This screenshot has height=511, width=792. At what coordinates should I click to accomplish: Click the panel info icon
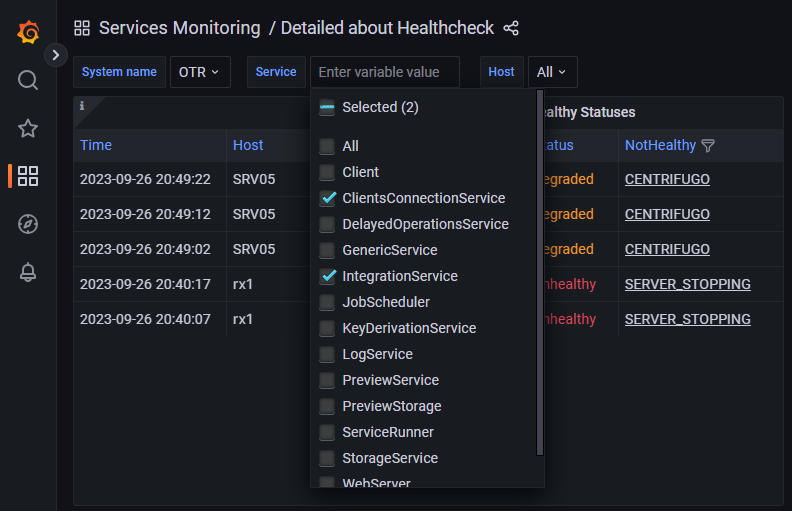82,106
